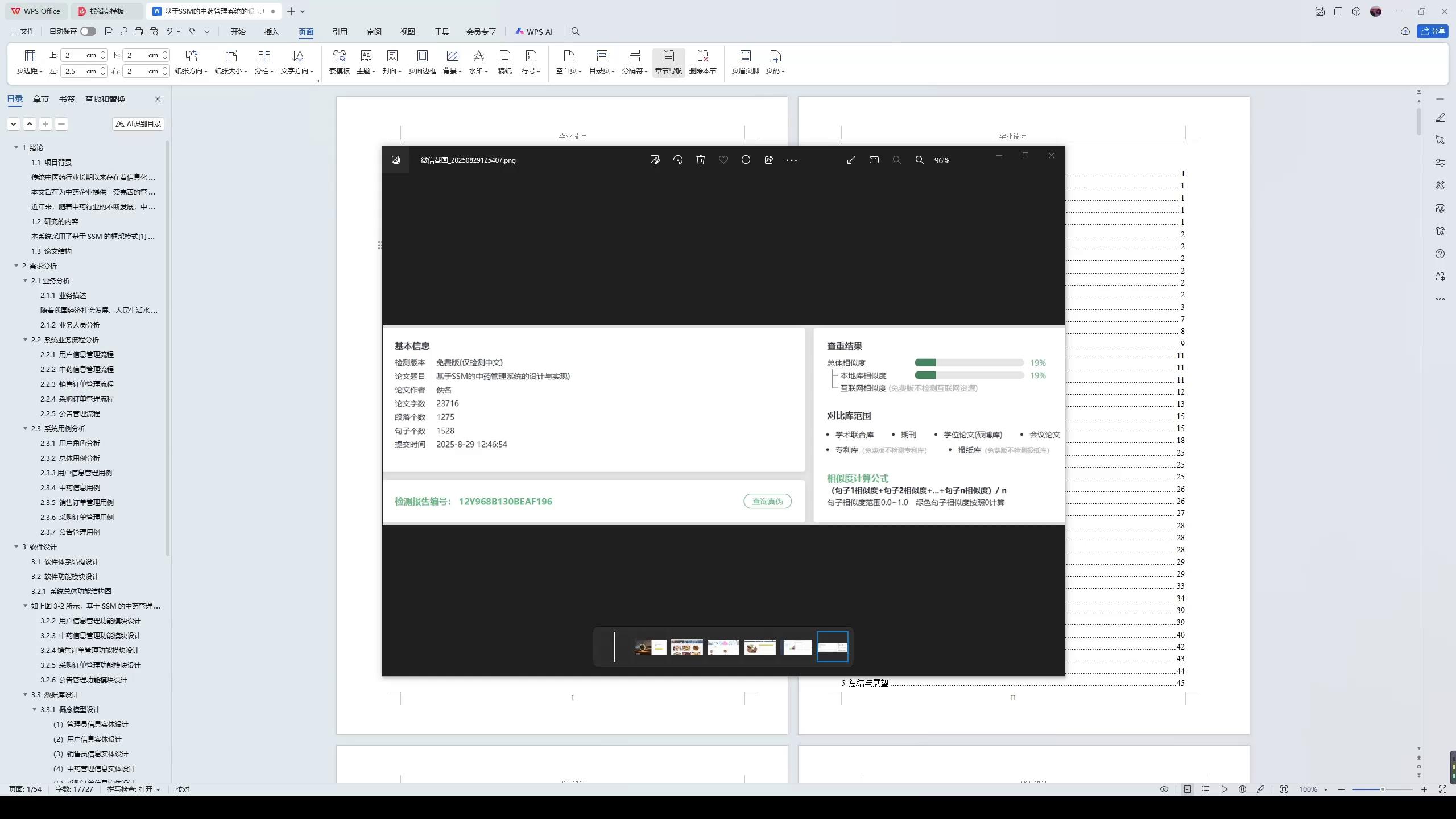
Task: Collapse 2.3 系统用例分析 in the outline
Action: 25,428
